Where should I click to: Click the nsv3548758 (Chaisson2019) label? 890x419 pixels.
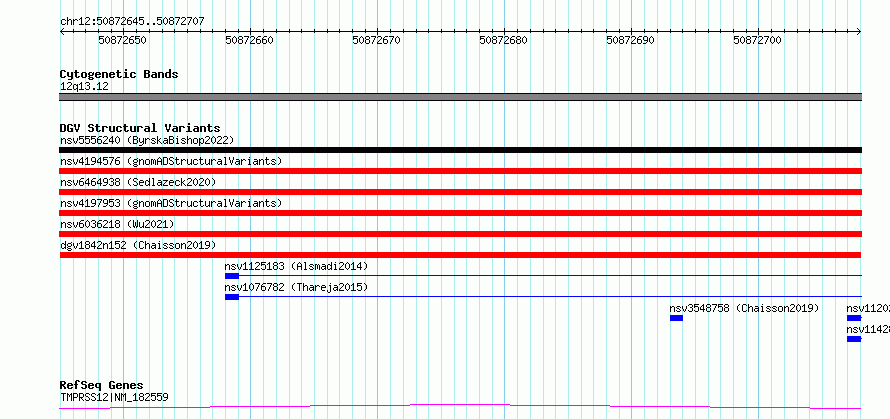(x=745, y=308)
